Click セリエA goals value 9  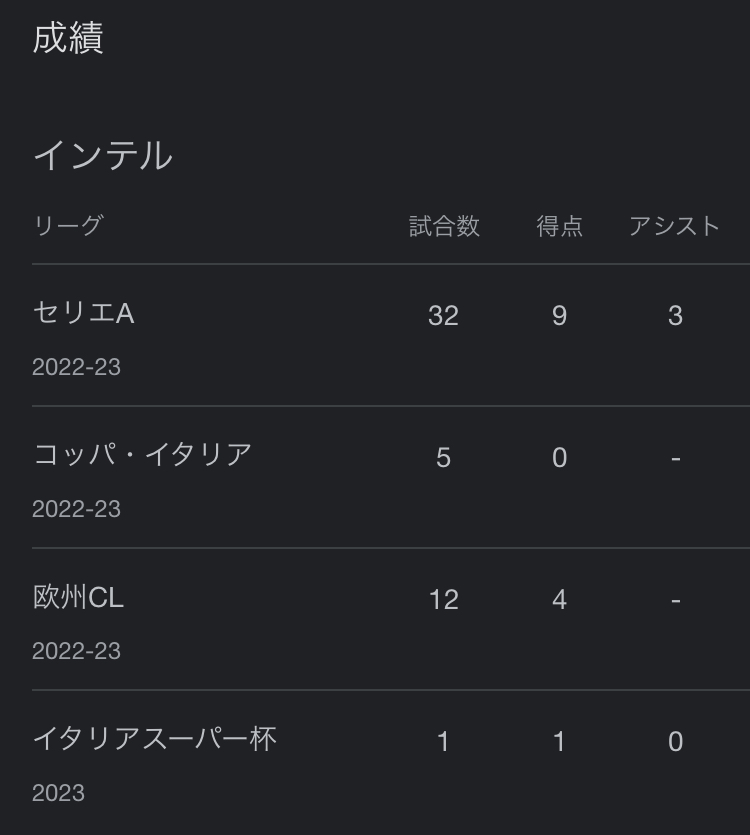tap(559, 316)
